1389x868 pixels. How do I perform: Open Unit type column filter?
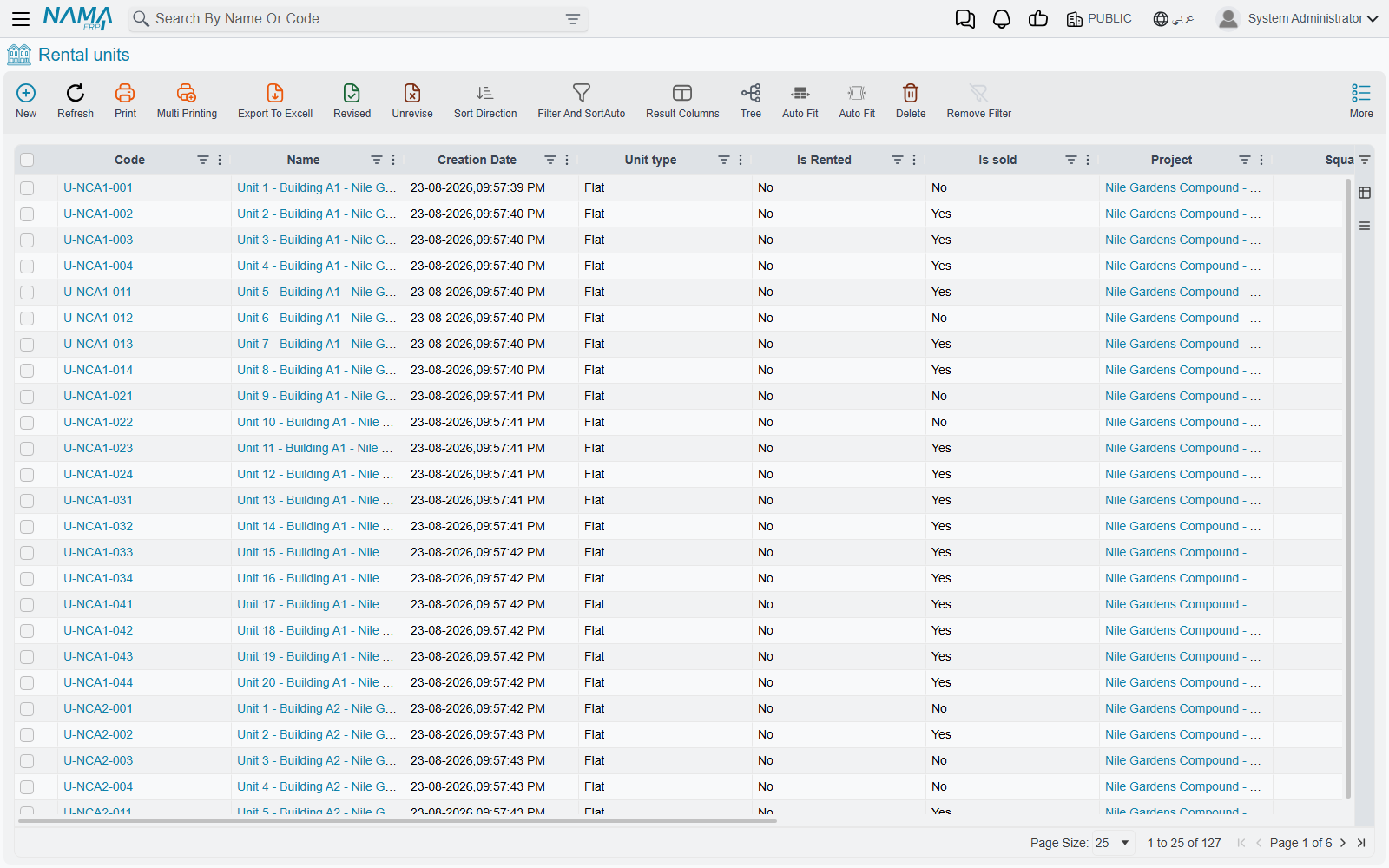click(x=724, y=160)
